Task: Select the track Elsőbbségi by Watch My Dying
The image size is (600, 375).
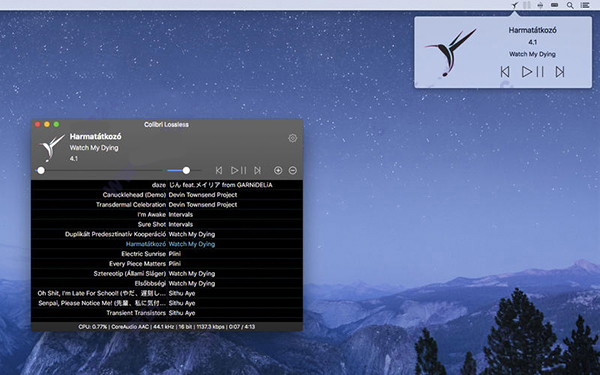Action: (x=167, y=284)
